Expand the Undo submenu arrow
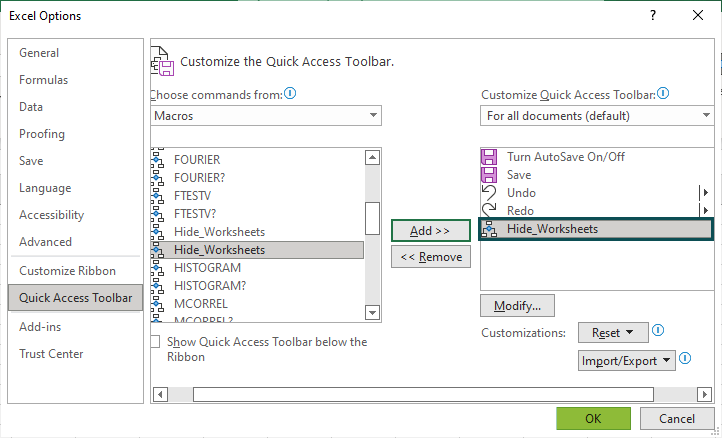722x438 pixels. [x=705, y=193]
